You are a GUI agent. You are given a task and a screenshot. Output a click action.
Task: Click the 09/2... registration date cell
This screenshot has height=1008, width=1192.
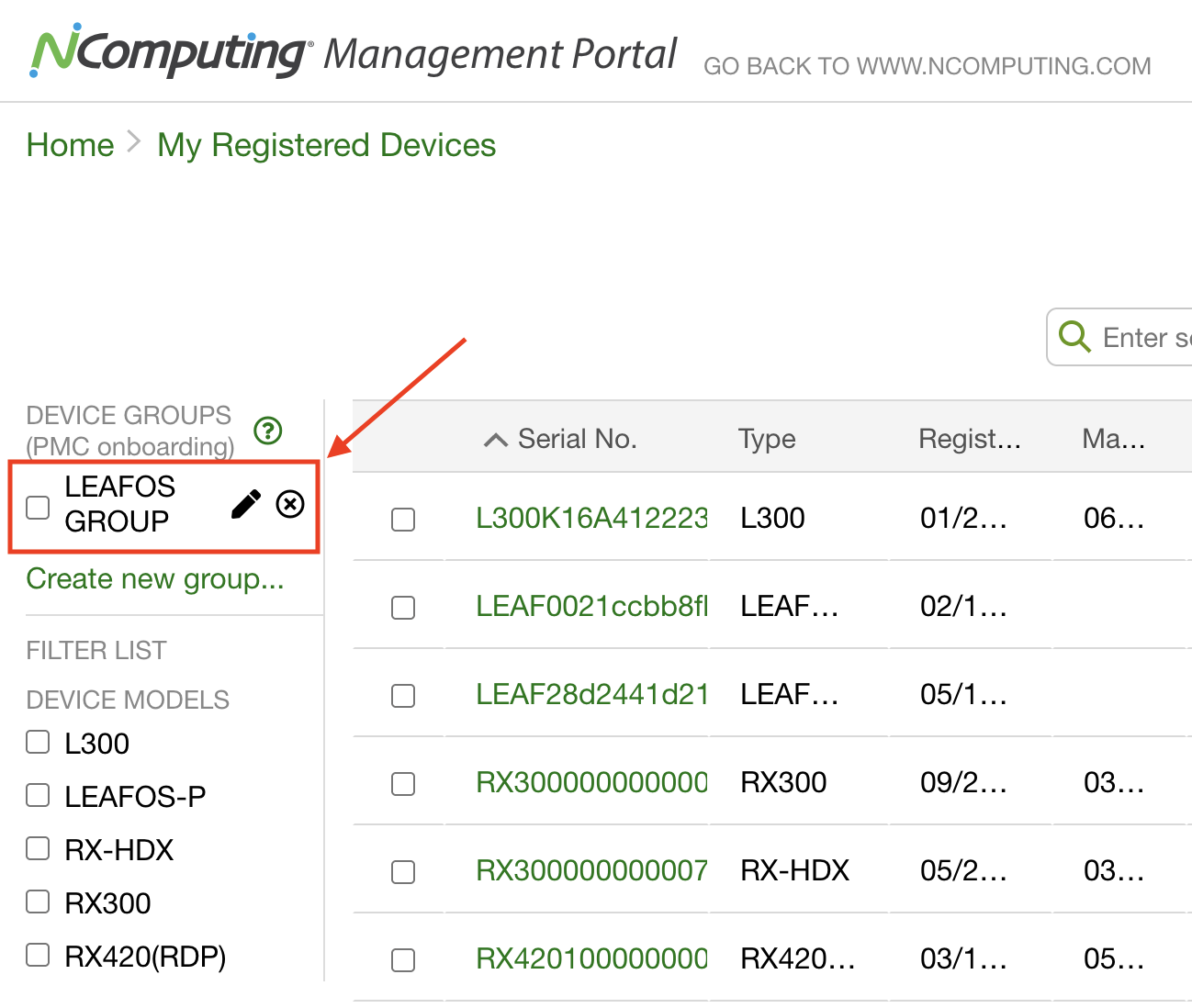(x=963, y=782)
